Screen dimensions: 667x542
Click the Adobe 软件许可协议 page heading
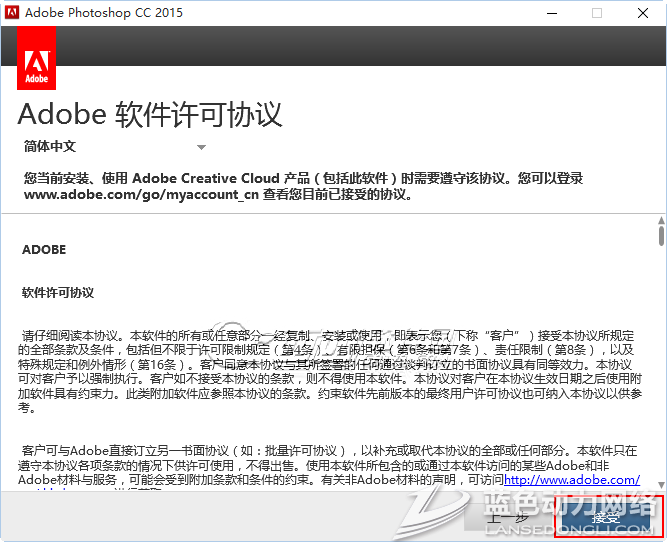[x=150, y=114]
